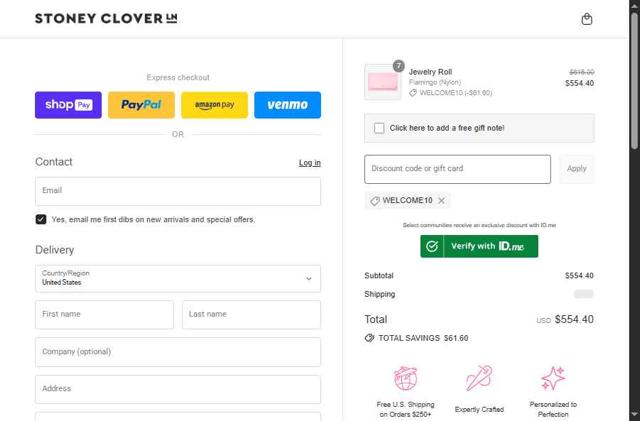Image resolution: width=640 pixels, height=421 pixels.
Task: Click the page vertical scrollbar thumb
Action: coord(634,80)
